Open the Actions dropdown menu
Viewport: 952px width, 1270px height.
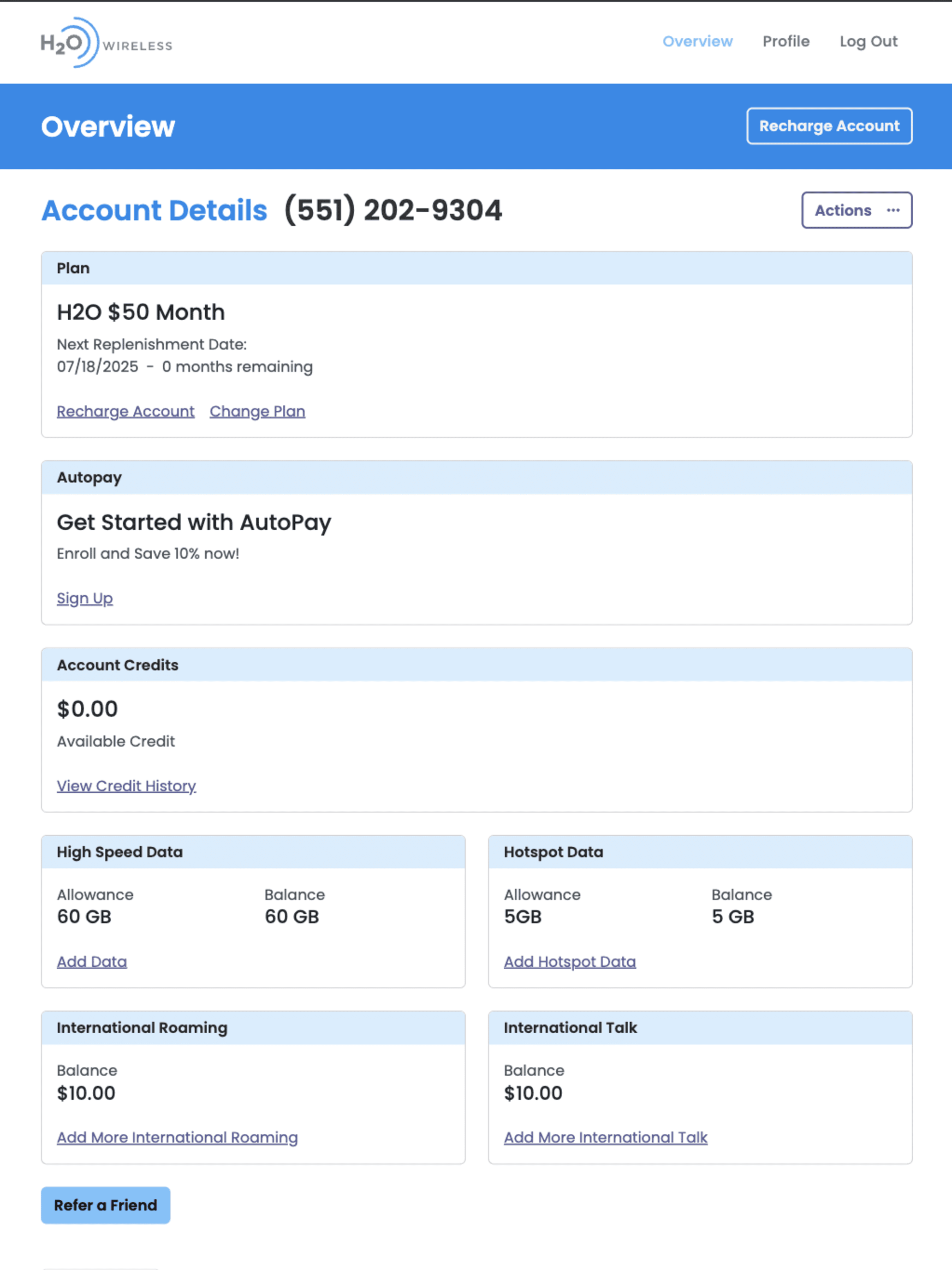point(857,210)
